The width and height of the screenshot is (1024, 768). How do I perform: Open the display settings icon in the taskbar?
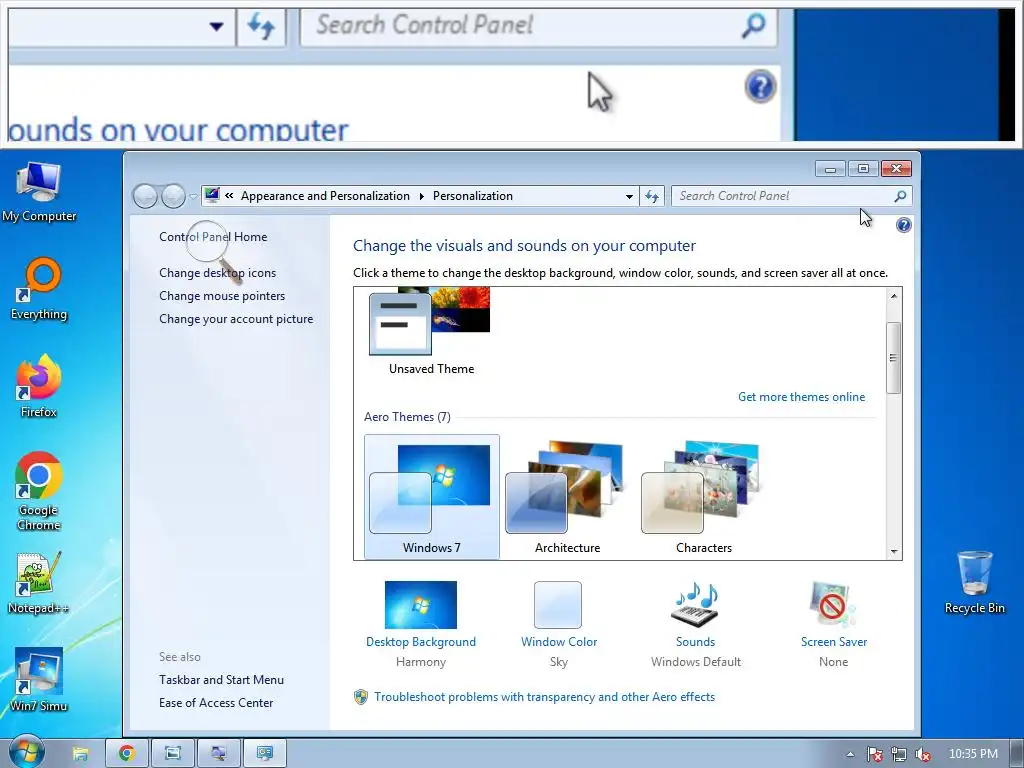[x=219, y=754]
